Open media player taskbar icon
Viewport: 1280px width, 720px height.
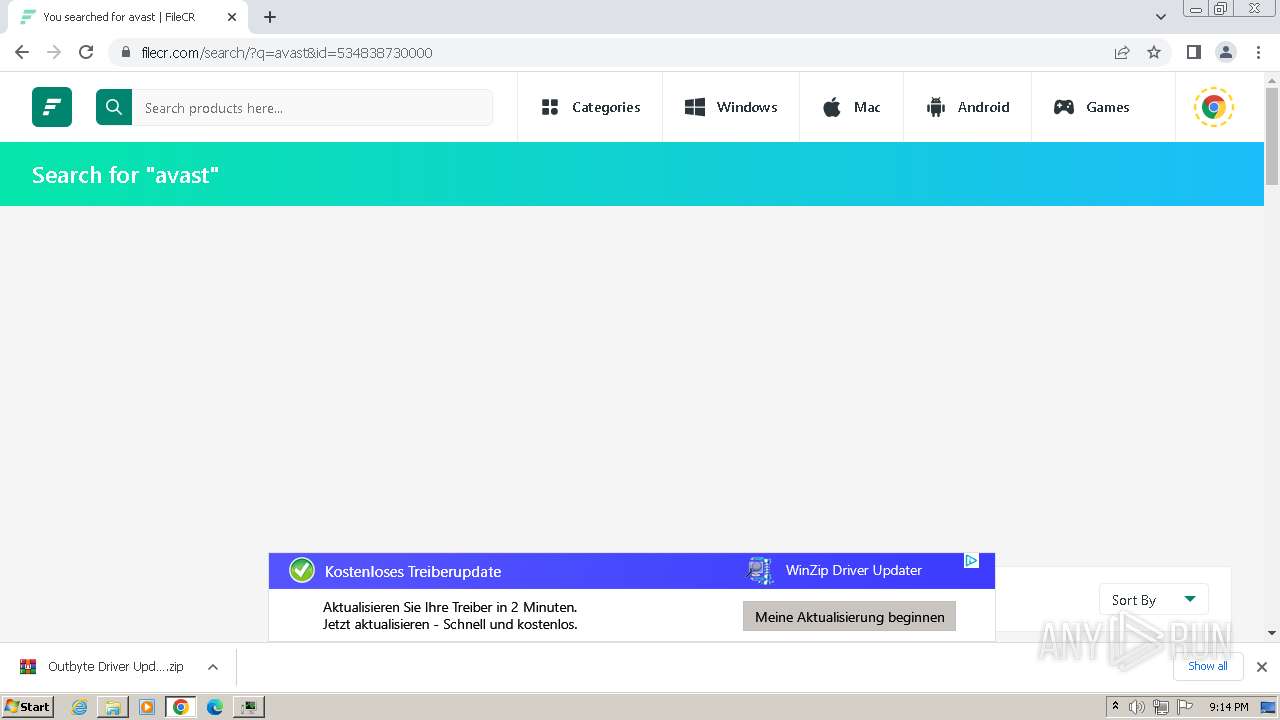click(x=147, y=707)
